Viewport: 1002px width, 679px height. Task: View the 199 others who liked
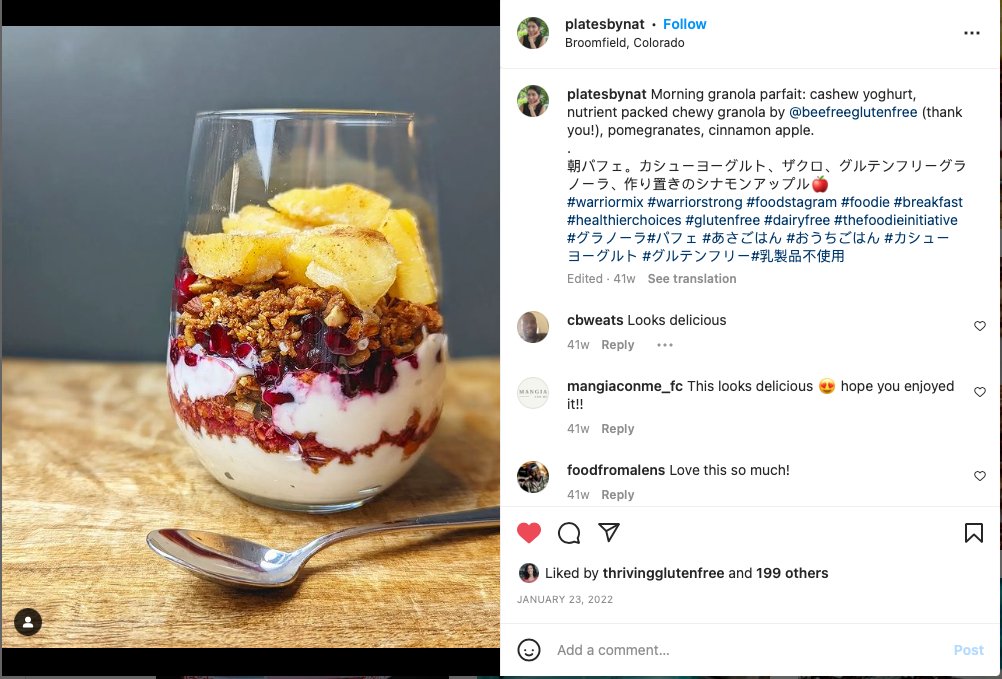point(792,573)
